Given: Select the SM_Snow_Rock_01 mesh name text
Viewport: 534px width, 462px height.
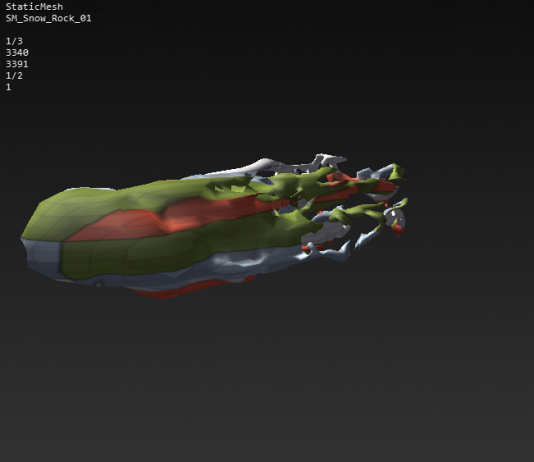Looking at the screenshot, I should 48,18.
